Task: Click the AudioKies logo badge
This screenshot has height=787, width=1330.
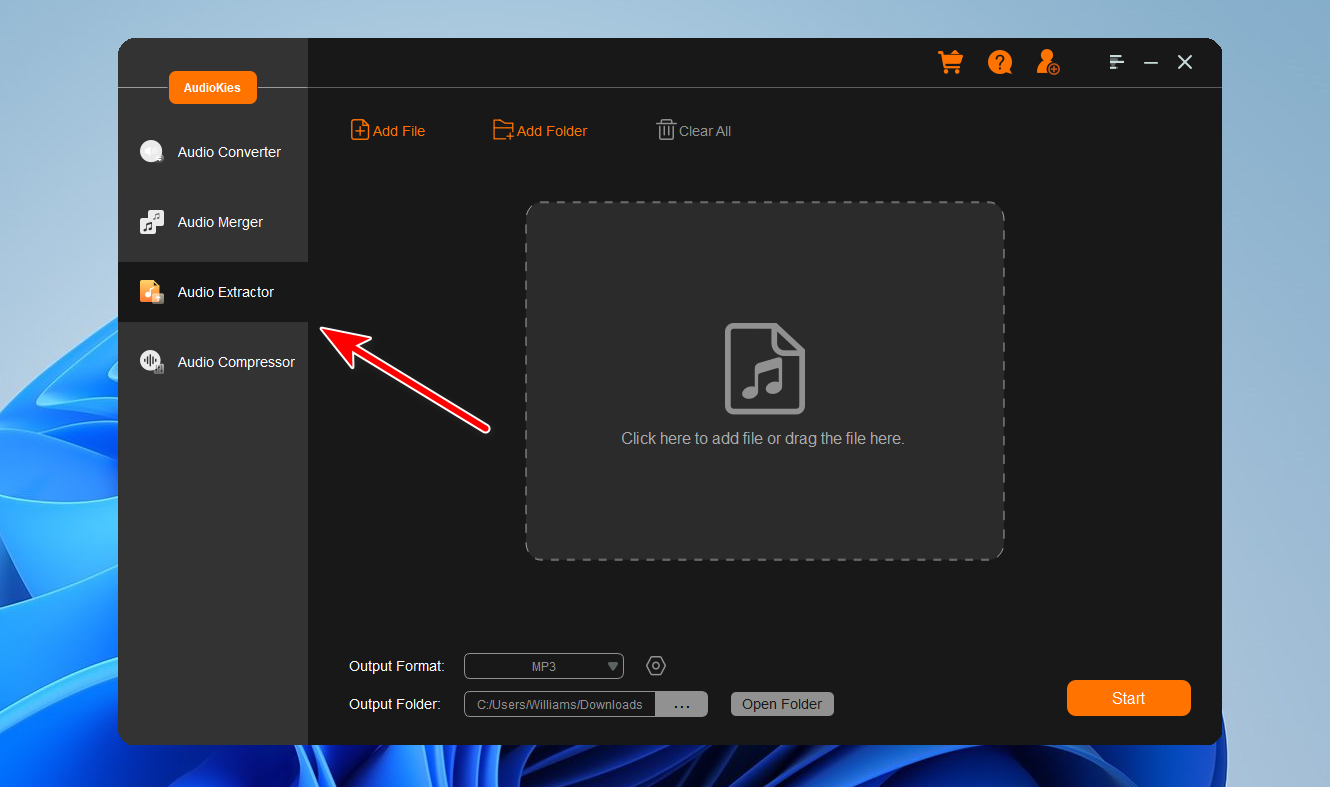Action: 212,88
